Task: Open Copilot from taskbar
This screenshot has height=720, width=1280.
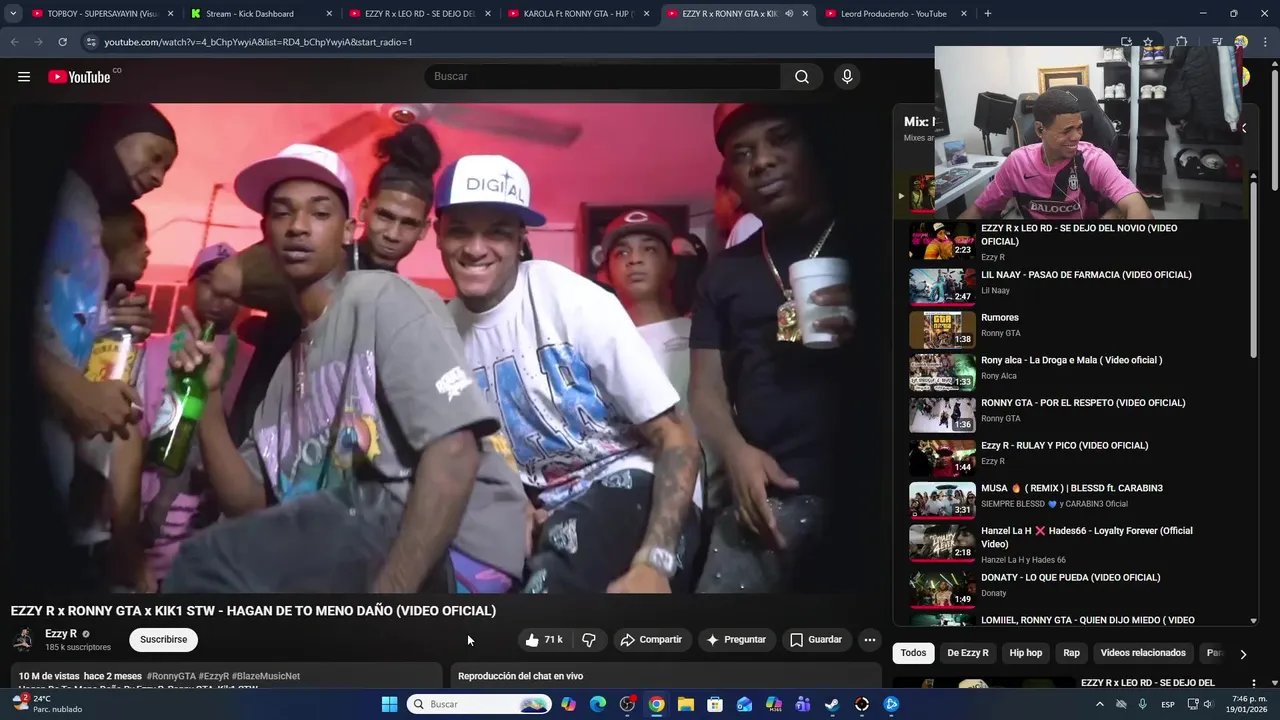Action: point(569,704)
